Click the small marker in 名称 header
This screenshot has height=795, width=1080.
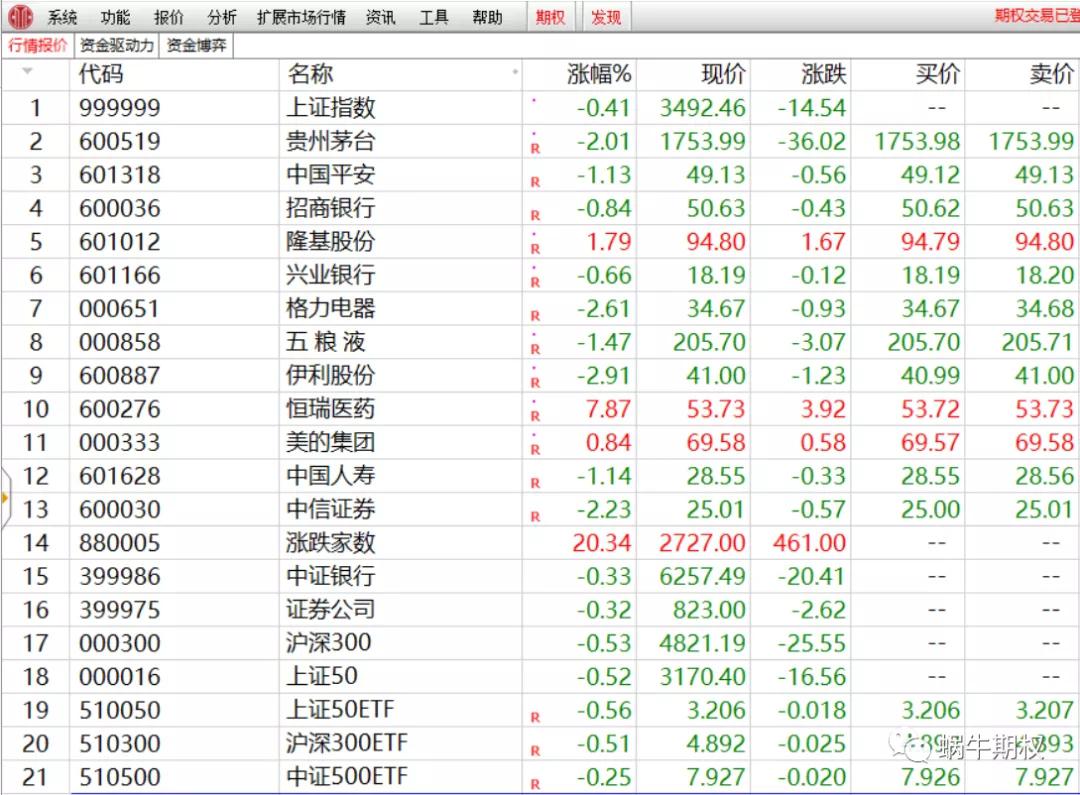click(x=516, y=73)
